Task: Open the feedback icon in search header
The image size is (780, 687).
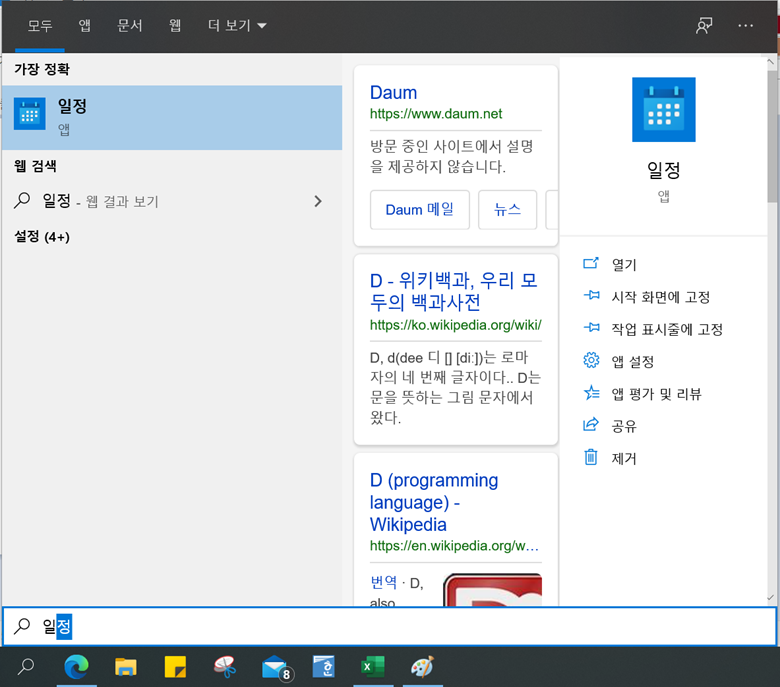Action: [704, 26]
